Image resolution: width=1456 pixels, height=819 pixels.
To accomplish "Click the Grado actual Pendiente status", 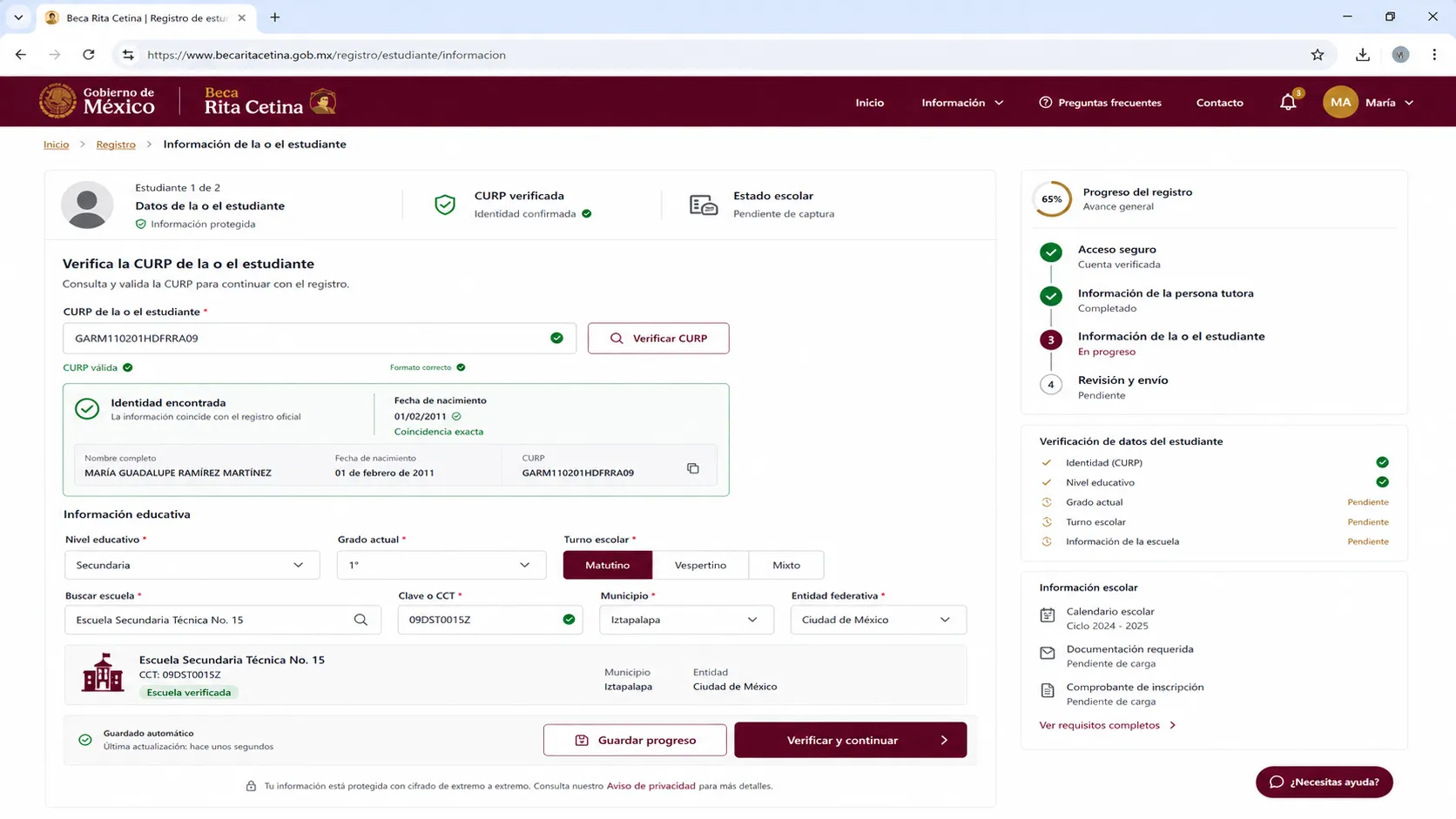I will (1368, 502).
